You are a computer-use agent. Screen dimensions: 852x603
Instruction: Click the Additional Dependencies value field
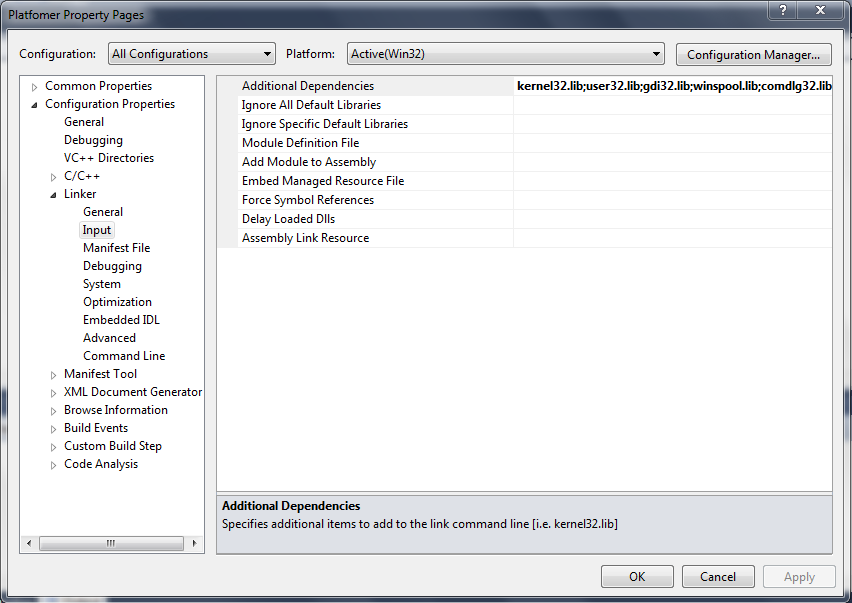pyautogui.click(x=672, y=86)
